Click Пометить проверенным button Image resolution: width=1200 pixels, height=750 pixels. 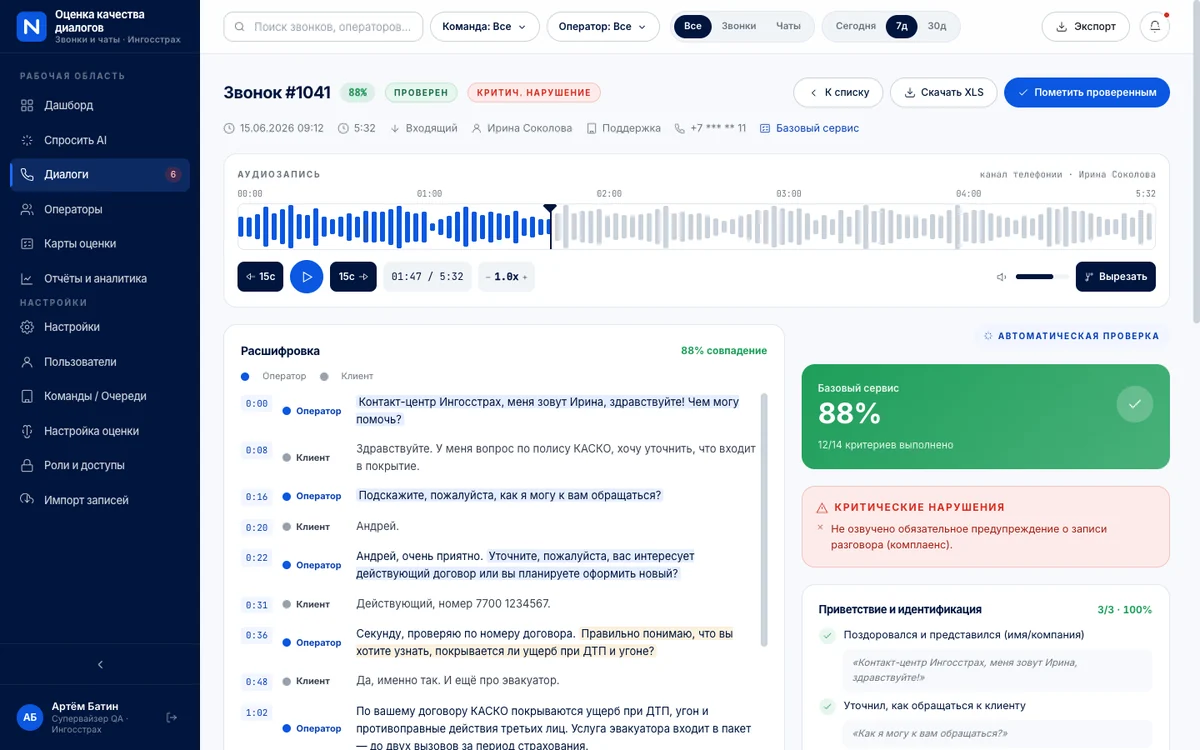(x=1087, y=92)
